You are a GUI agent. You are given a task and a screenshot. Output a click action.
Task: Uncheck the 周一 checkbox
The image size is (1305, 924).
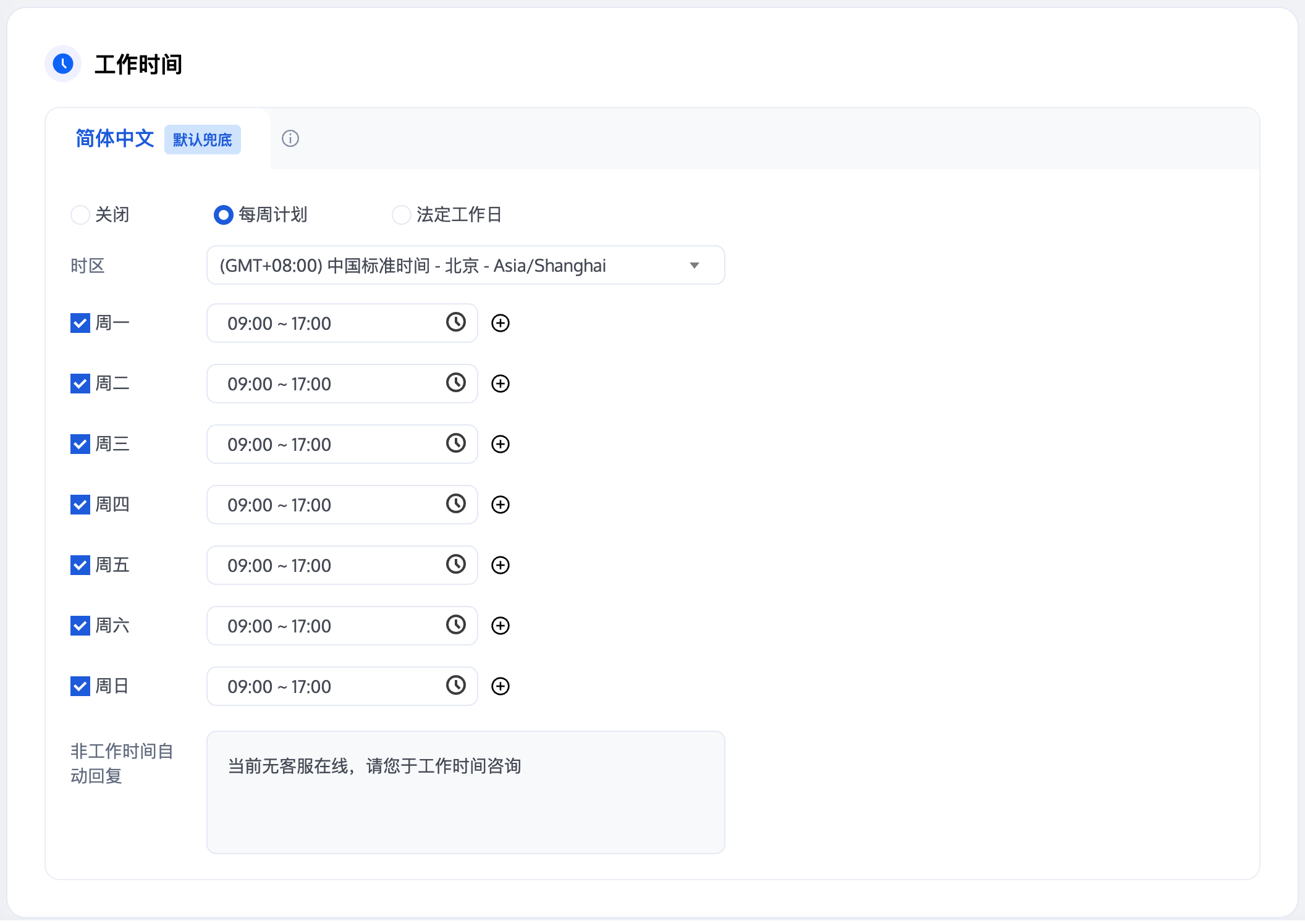tap(80, 323)
